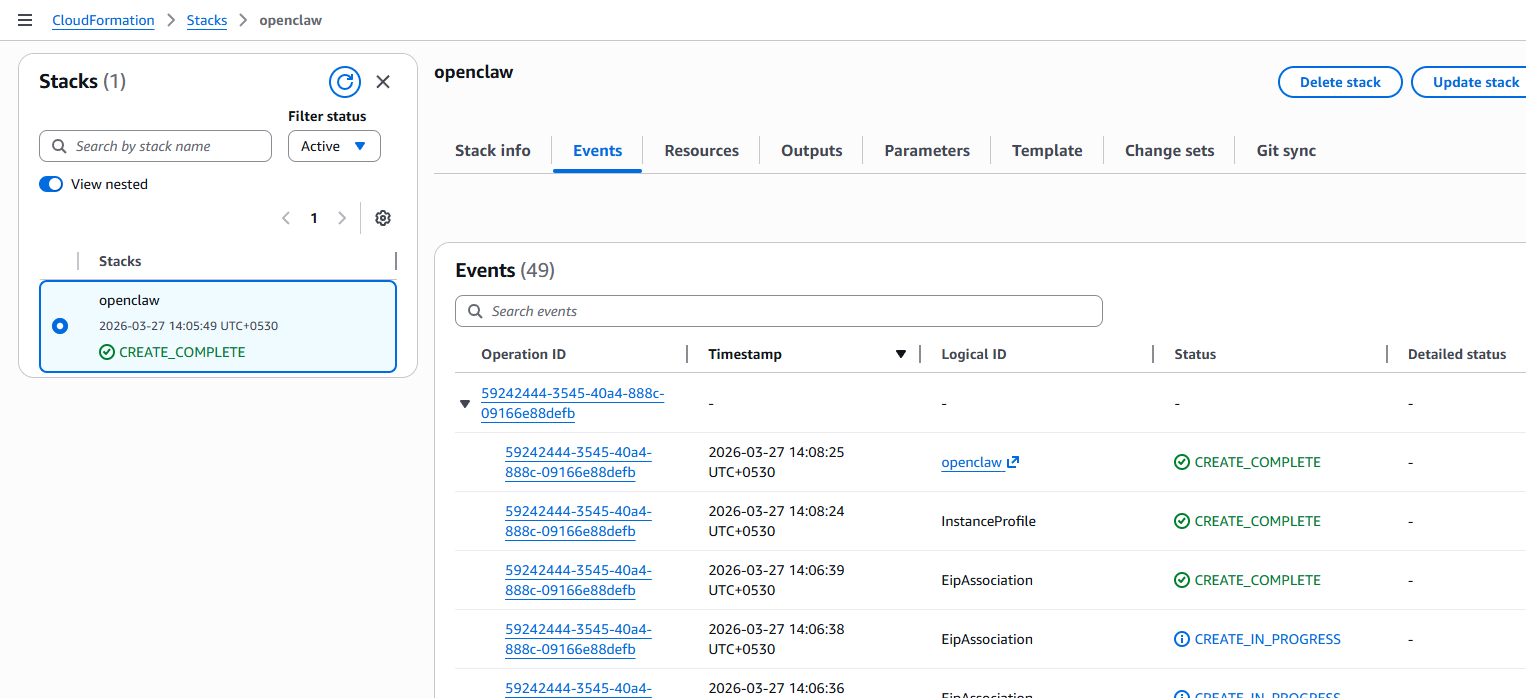Click the Search events field
The image size is (1526, 698).
[x=778, y=311]
